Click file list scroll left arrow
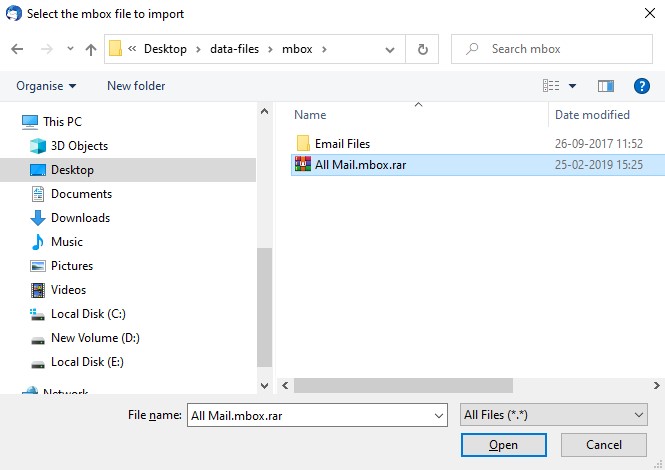This screenshot has height=470, width=665. (x=285, y=386)
